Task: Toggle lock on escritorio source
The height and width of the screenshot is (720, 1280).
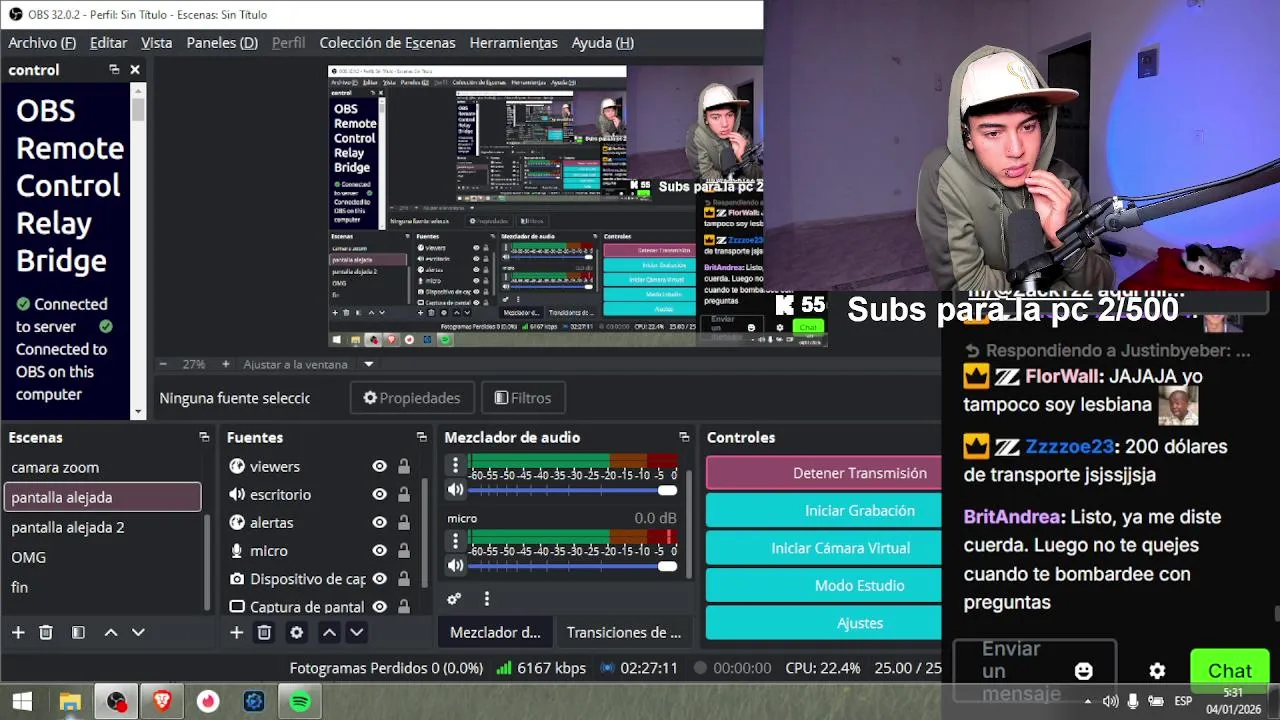Action: pos(404,494)
